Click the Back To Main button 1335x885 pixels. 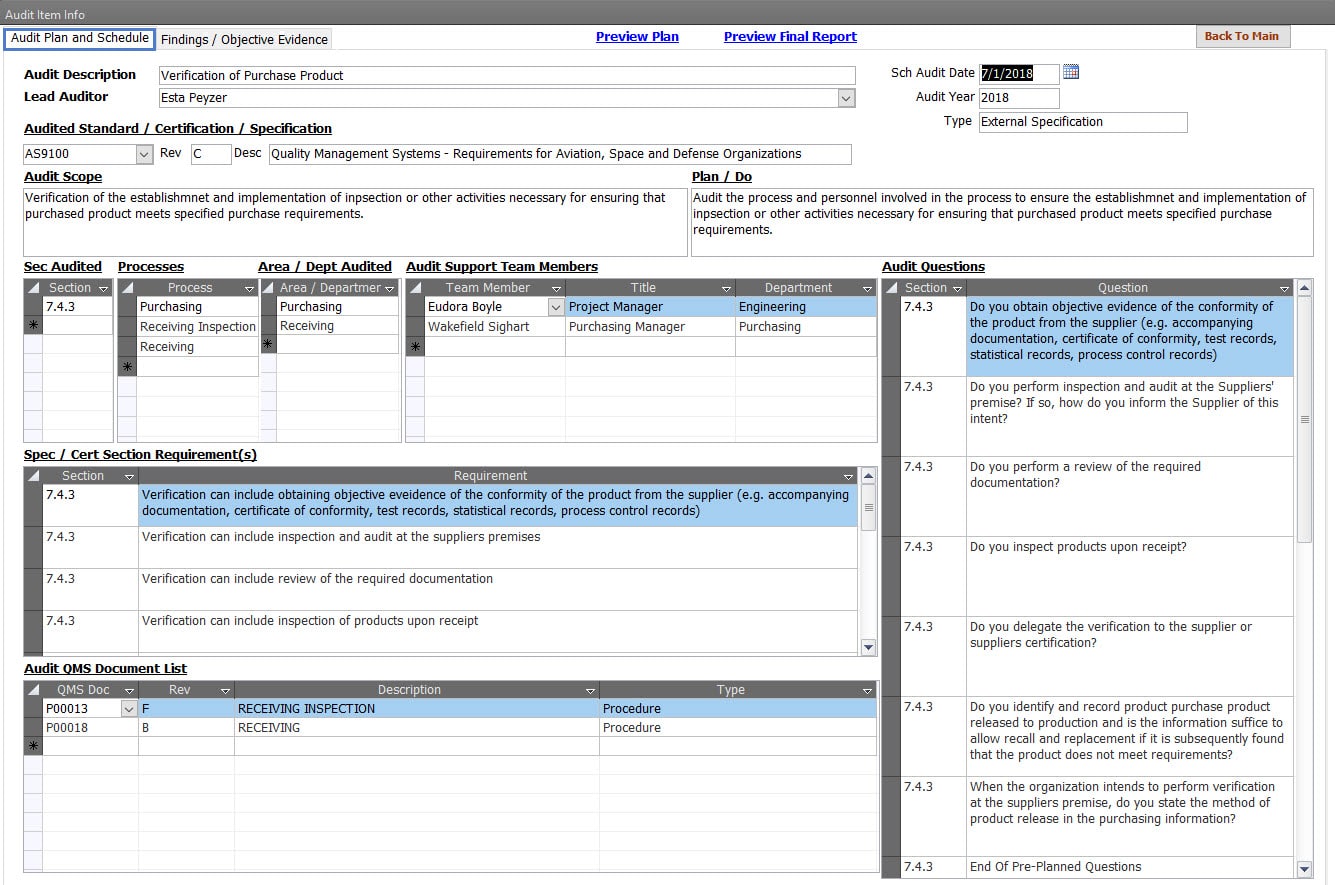[x=1242, y=36]
